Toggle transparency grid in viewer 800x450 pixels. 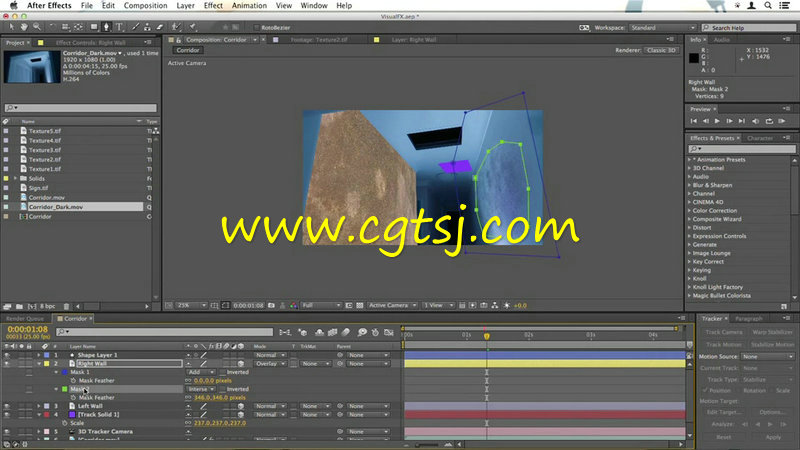click(x=360, y=306)
